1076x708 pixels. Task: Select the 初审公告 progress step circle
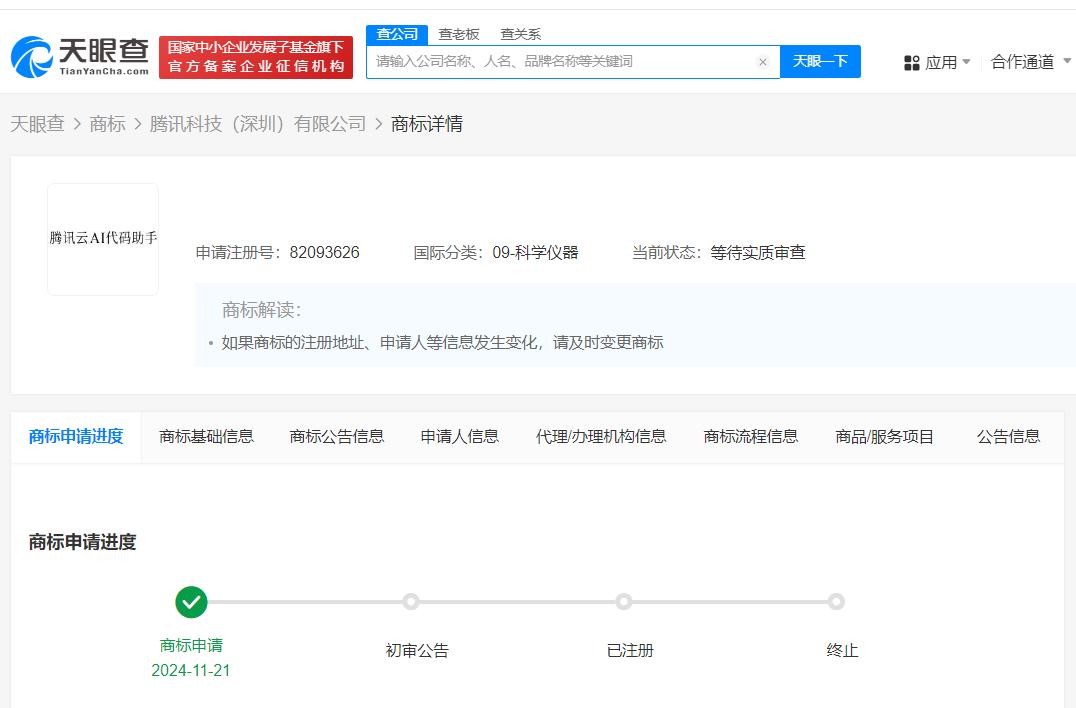pyautogui.click(x=410, y=602)
